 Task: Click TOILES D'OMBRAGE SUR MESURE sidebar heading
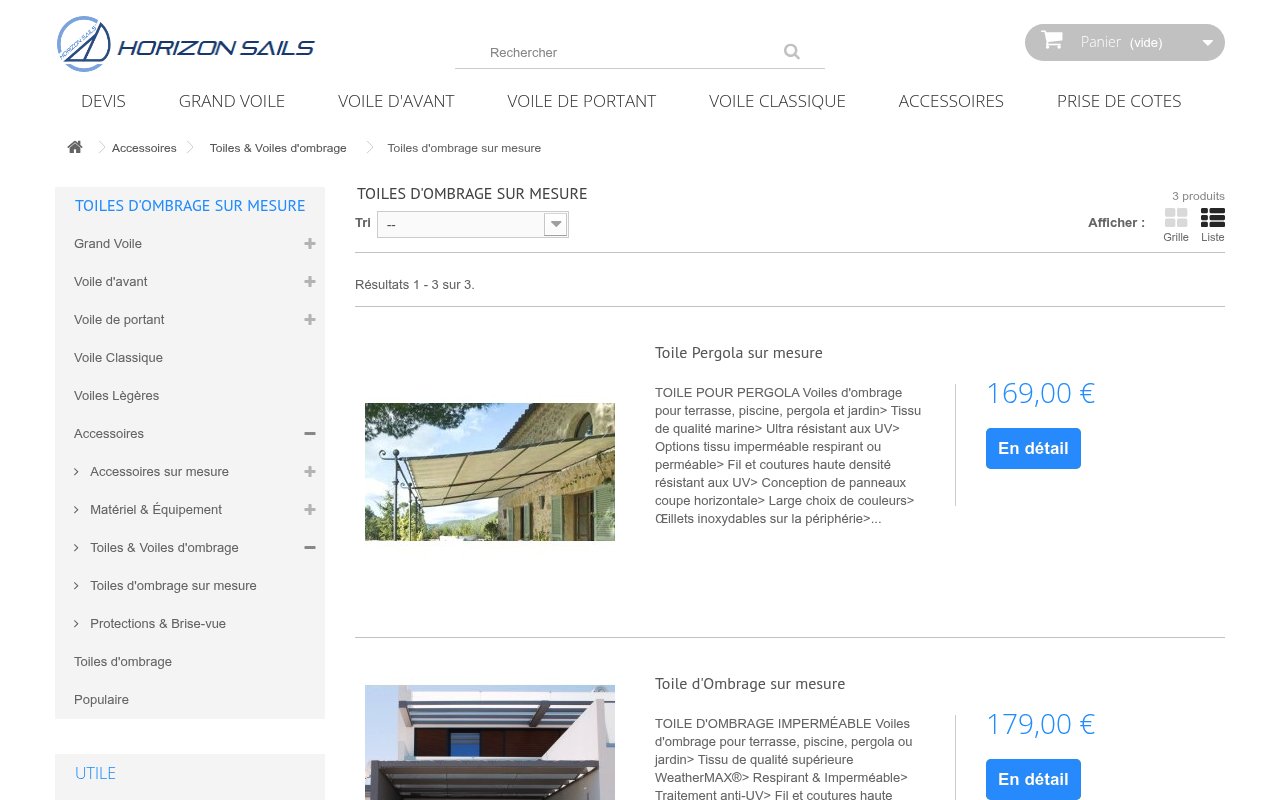click(x=190, y=206)
